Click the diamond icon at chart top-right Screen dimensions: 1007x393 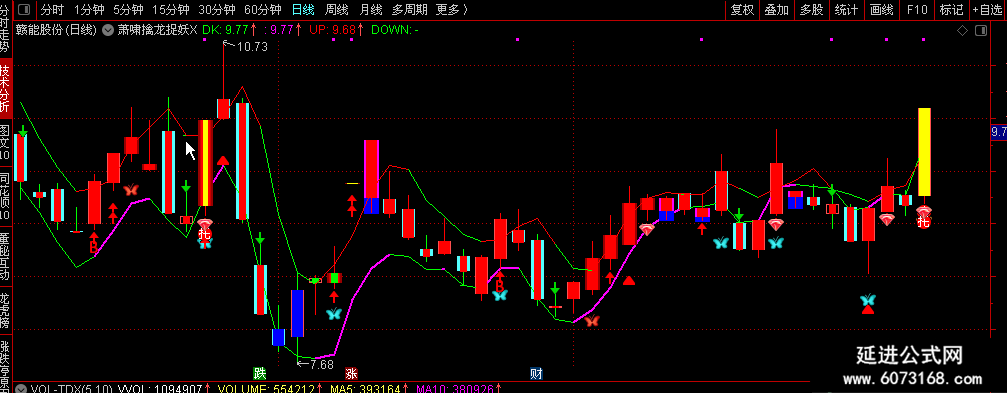coord(962,30)
